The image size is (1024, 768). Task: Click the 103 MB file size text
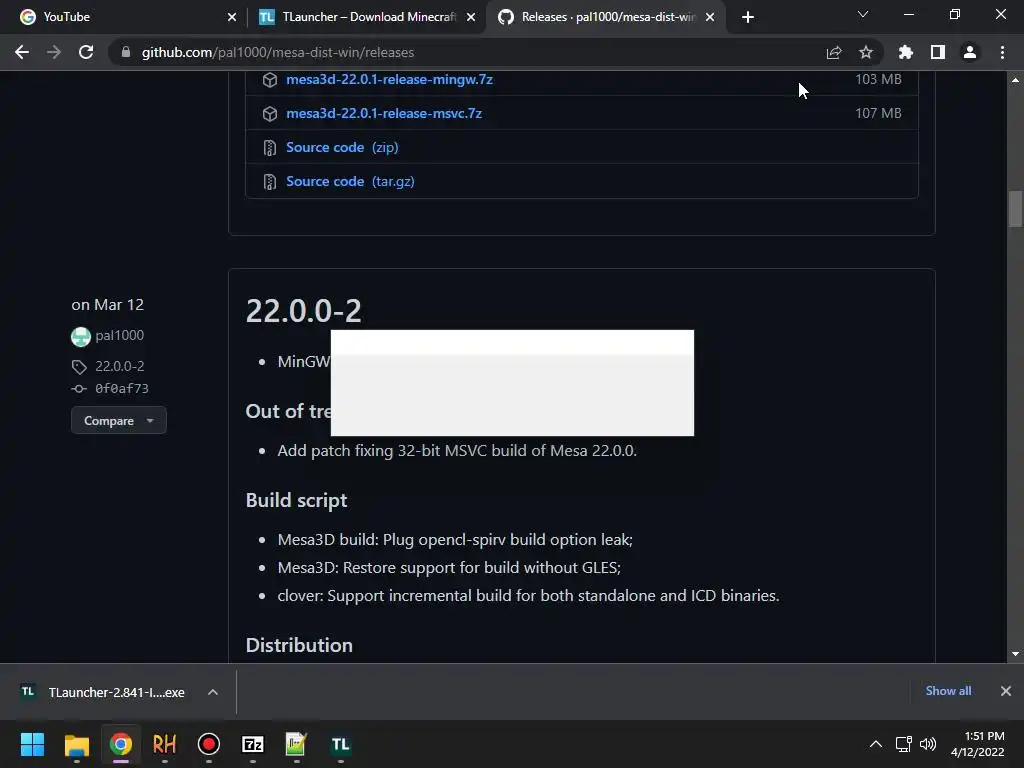[878, 79]
